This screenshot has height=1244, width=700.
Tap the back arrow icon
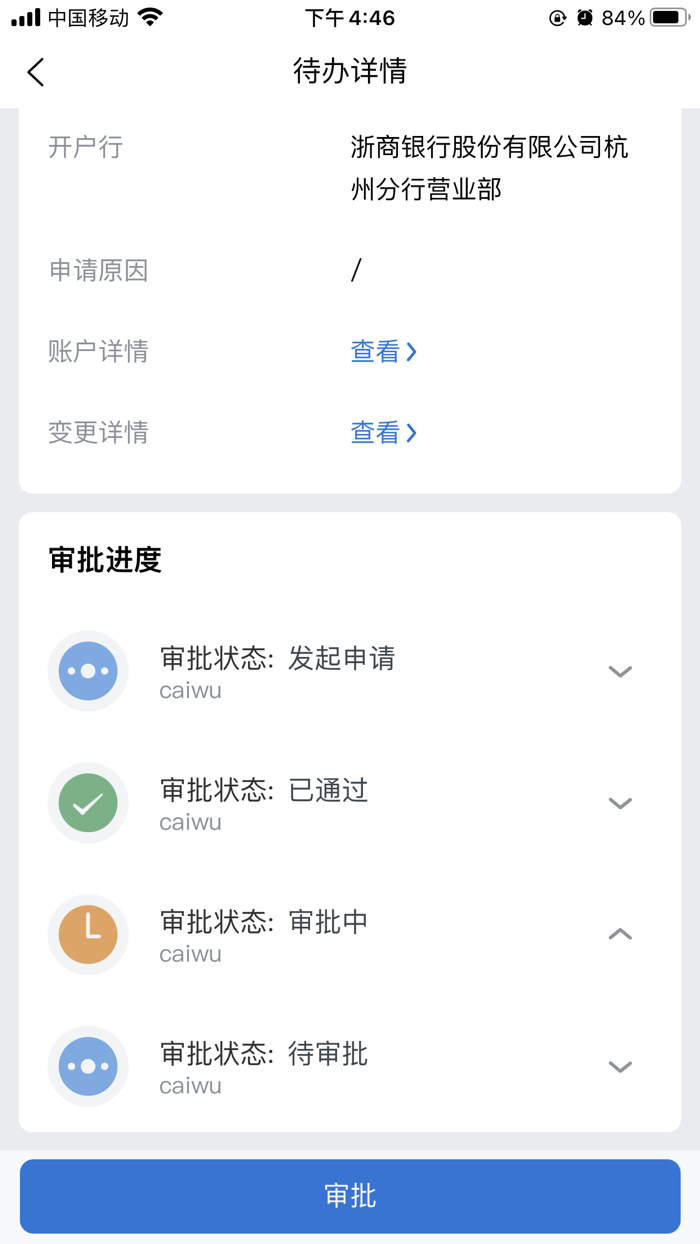[x=36, y=72]
